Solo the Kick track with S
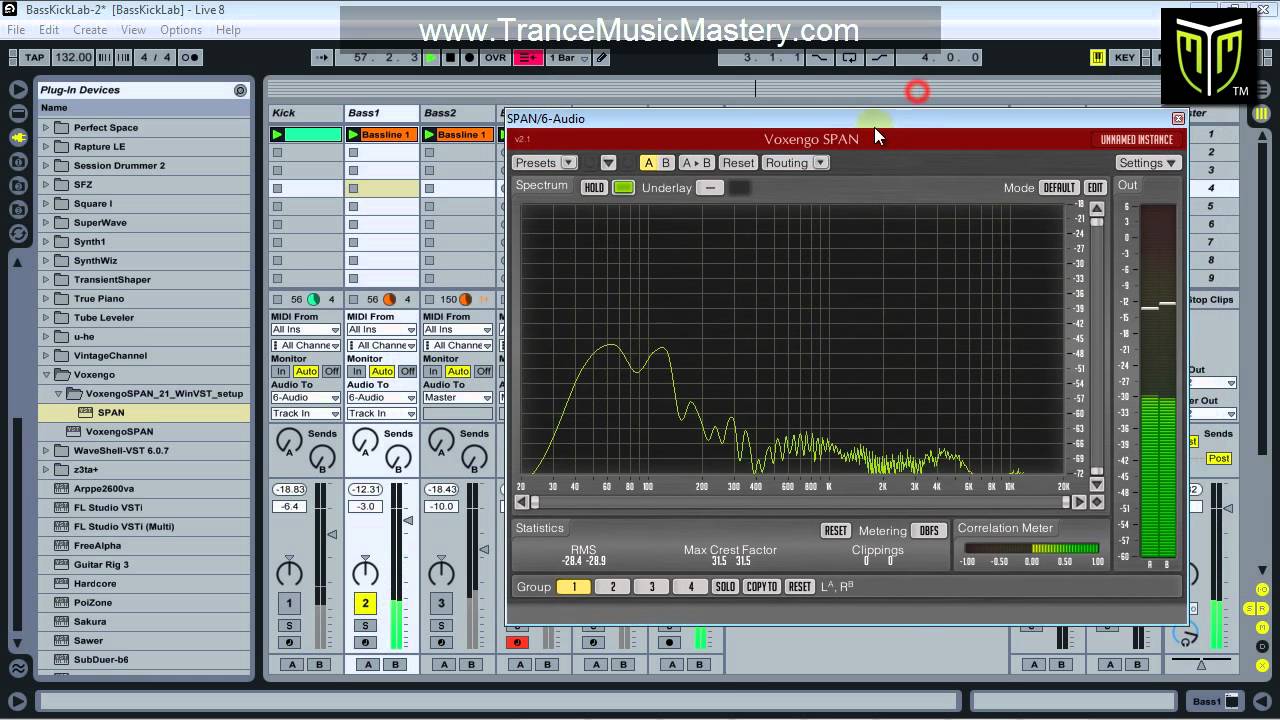The image size is (1280, 720). click(x=289, y=626)
